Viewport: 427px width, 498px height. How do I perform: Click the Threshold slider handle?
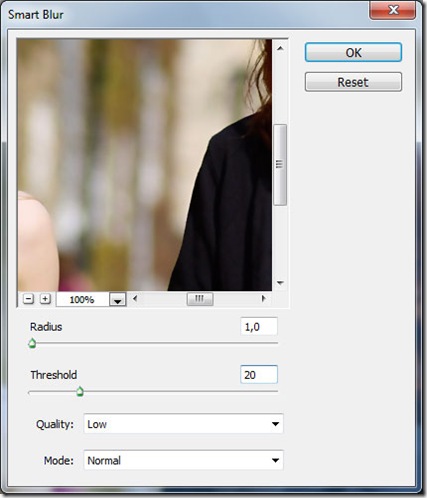(80, 391)
